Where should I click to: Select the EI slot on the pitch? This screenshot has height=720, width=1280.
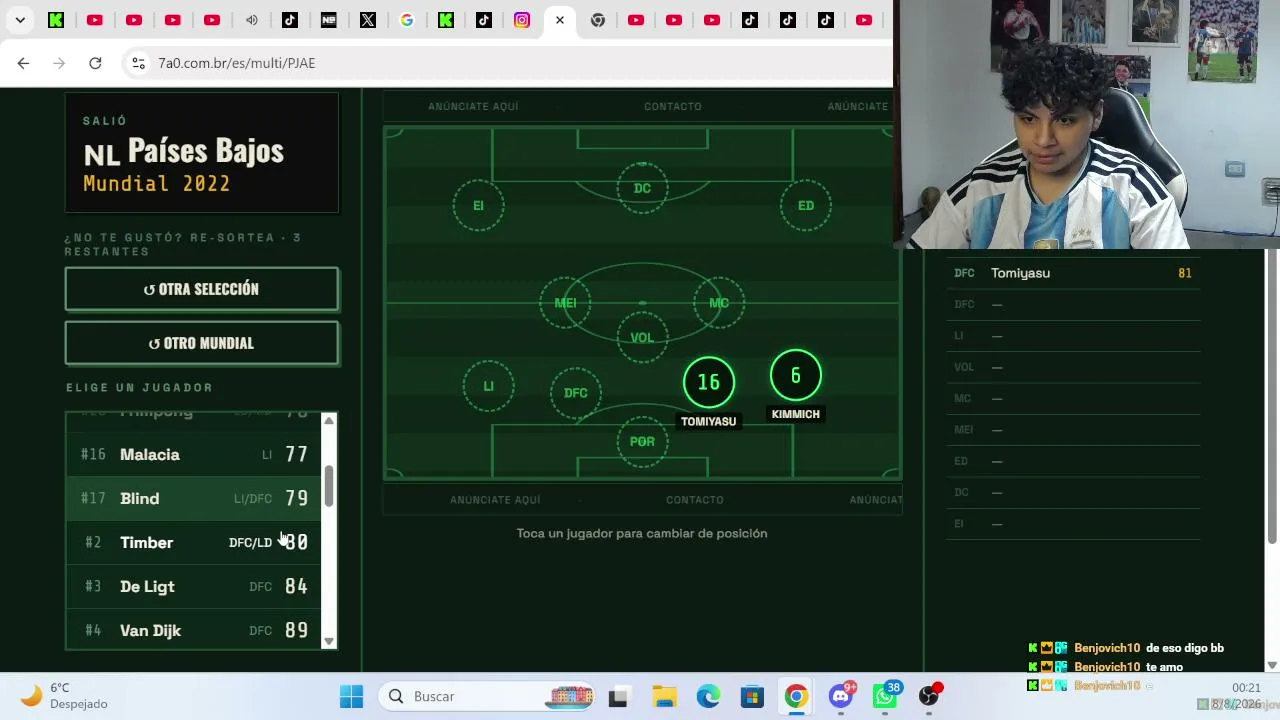478,205
